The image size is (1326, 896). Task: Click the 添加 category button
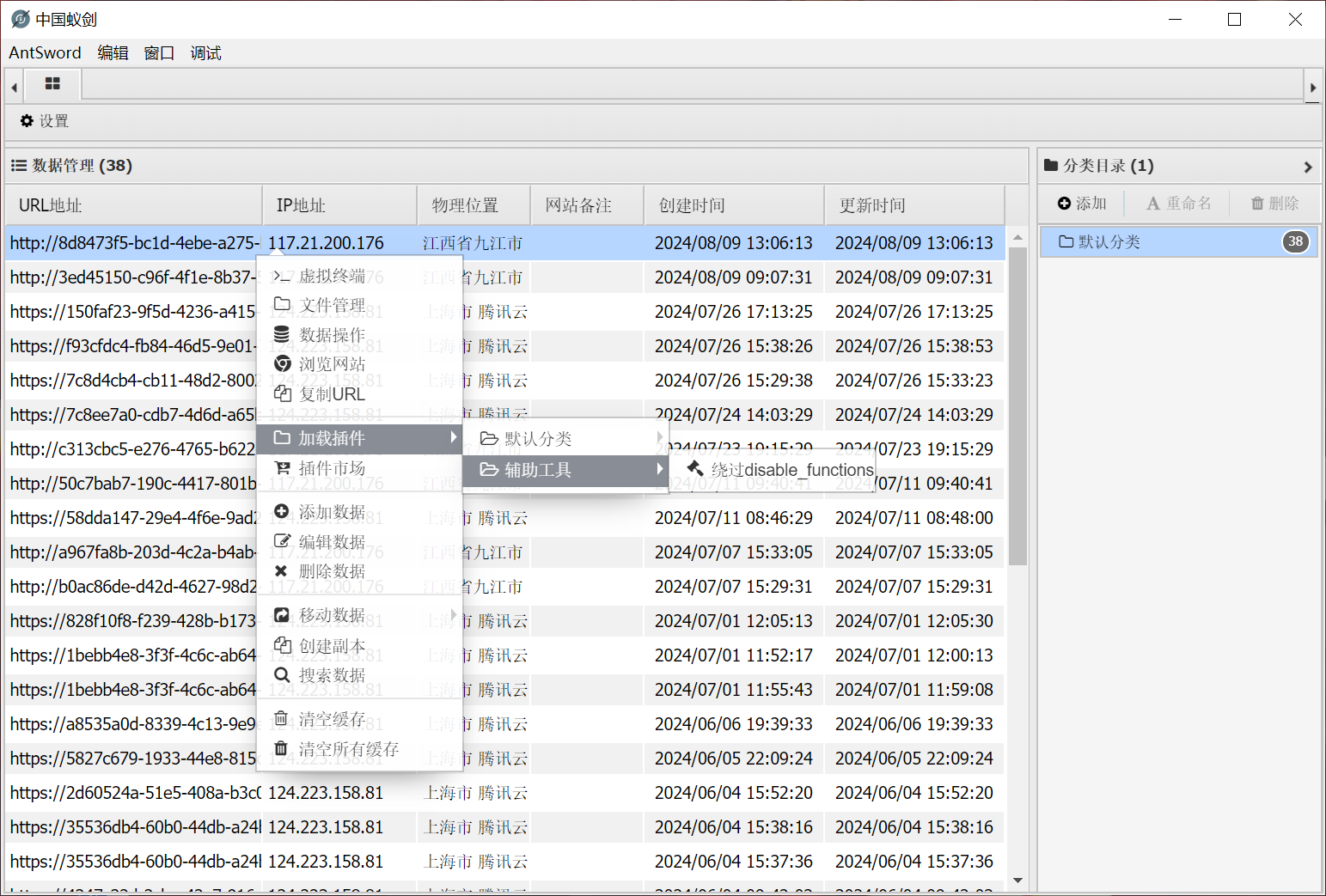pyautogui.click(x=1082, y=204)
